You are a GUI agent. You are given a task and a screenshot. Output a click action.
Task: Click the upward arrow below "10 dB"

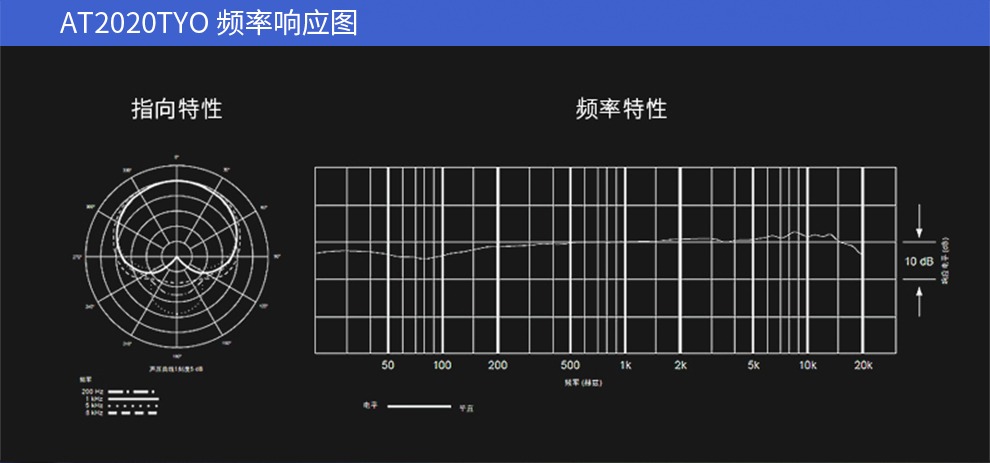pyautogui.click(x=920, y=301)
